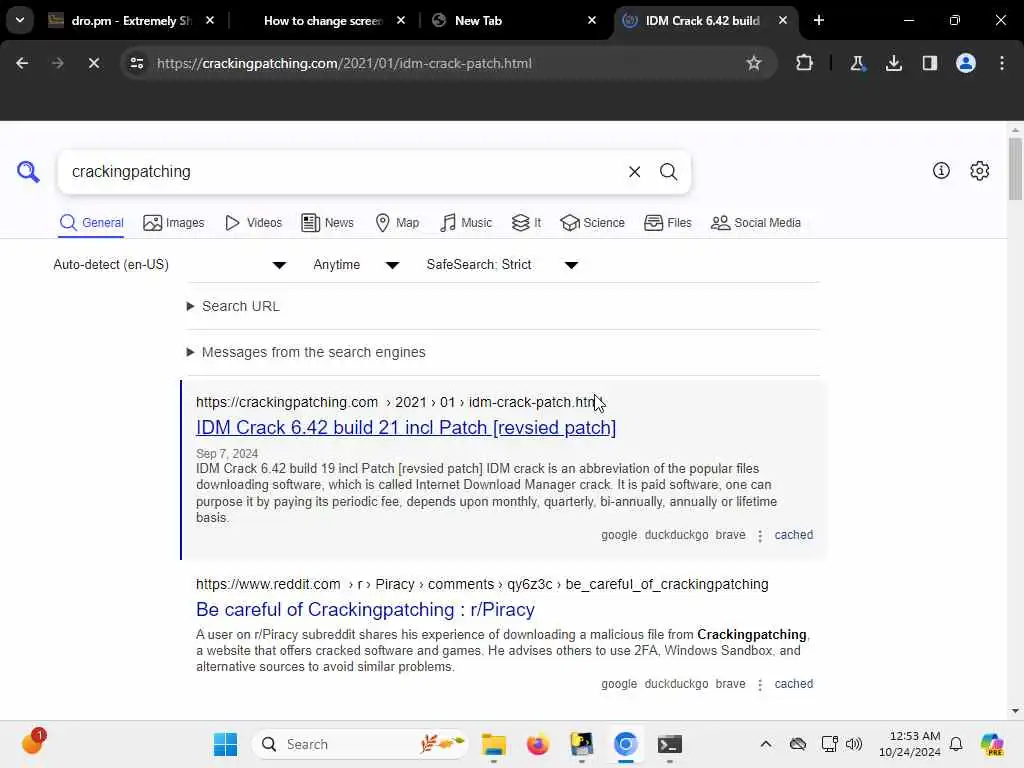1024x768 pixels.
Task: Click the reddit.com result URL text
Action: point(482,584)
